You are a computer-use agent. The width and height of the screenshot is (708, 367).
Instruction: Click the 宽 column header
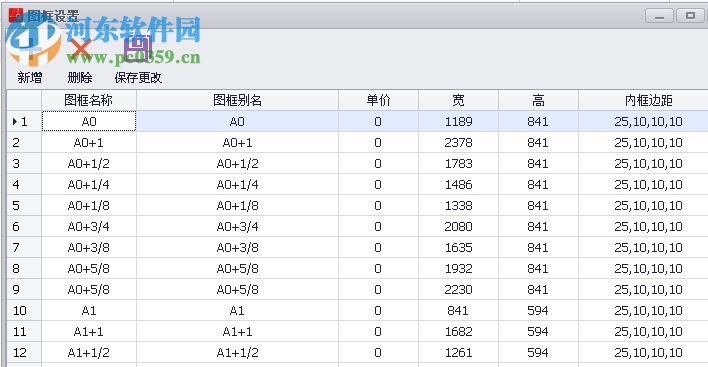click(x=458, y=100)
